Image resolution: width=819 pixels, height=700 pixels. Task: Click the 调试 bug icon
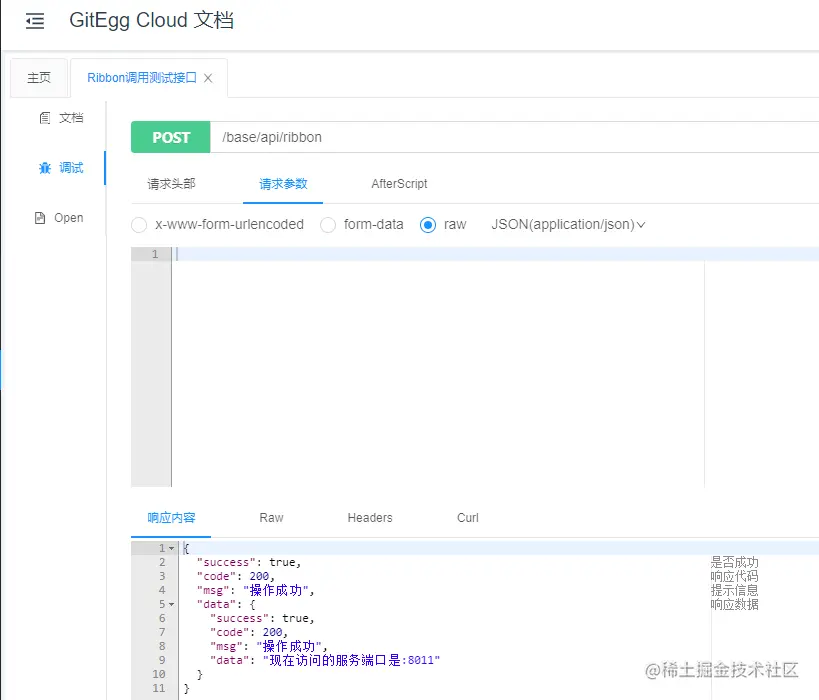pos(45,168)
